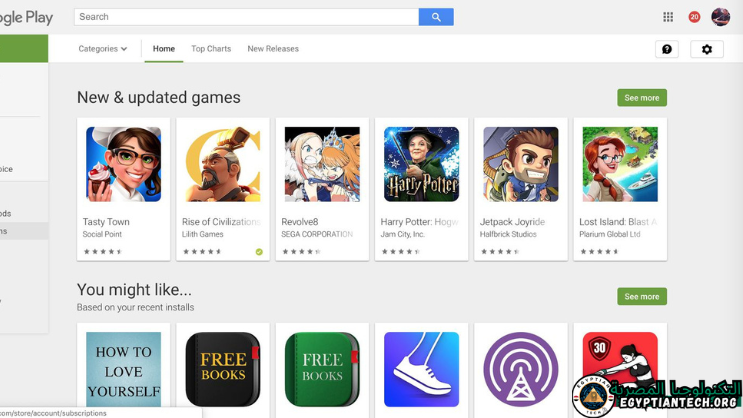Viewport: 743px width, 418px height.
Task: Select the Home tab
Action: [163, 49]
